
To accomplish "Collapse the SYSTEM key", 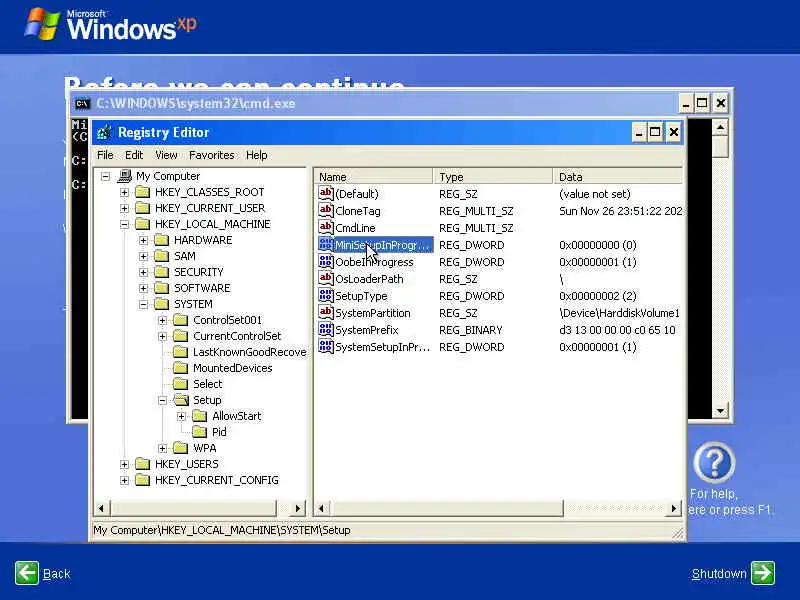I will (143, 305).
